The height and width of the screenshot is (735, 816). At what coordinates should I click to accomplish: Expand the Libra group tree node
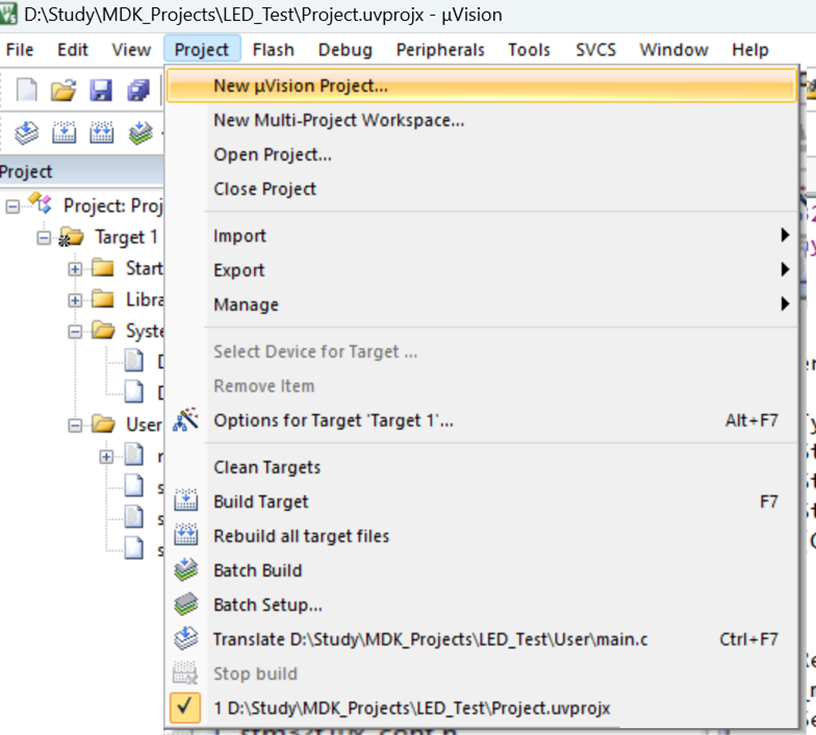tap(75, 300)
